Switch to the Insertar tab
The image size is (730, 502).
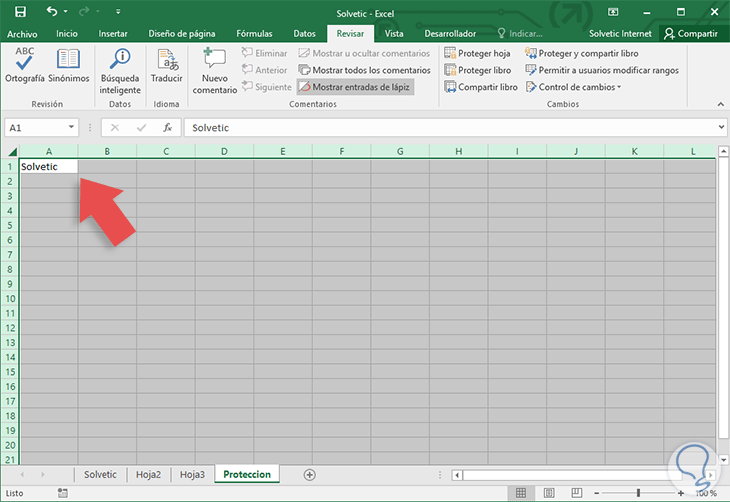(x=113, y=34)
